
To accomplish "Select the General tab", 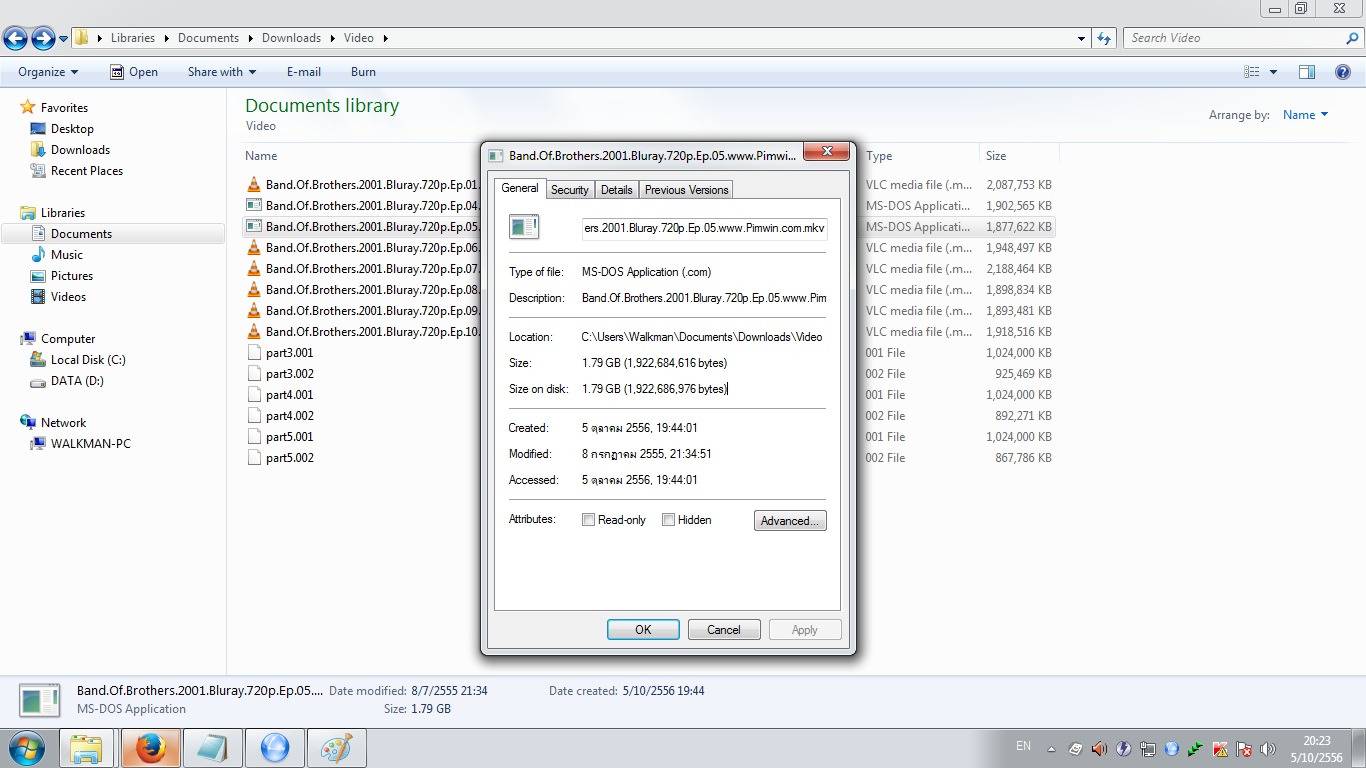I will [x=520, y=188].
